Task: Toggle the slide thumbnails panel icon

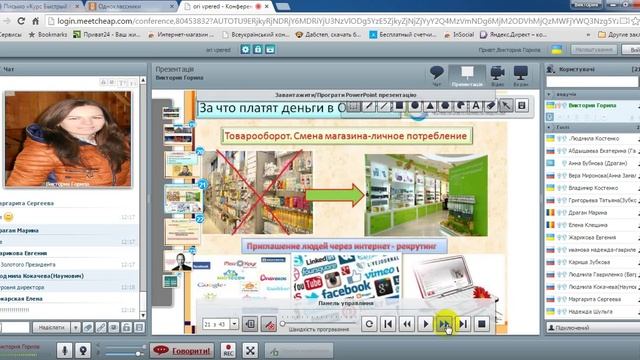Action: click(250, 324)
